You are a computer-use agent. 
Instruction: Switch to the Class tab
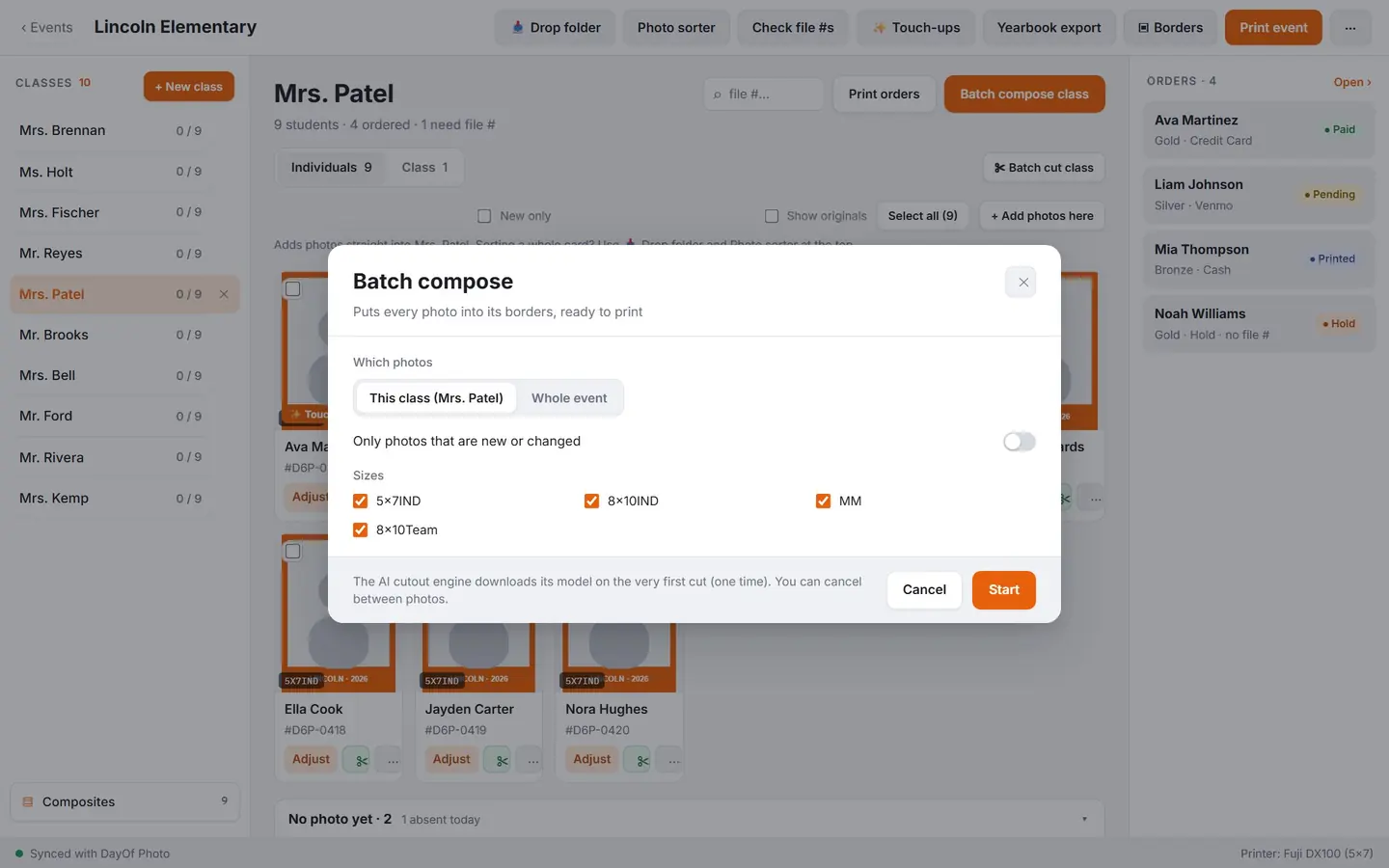point(424,168)
